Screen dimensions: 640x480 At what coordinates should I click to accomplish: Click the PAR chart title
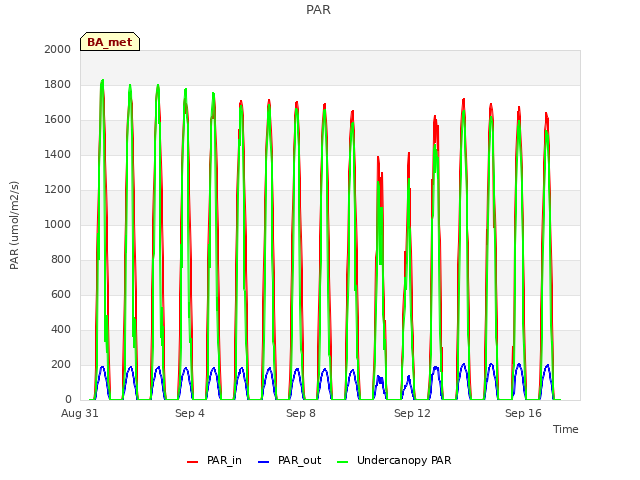point(318,9)
